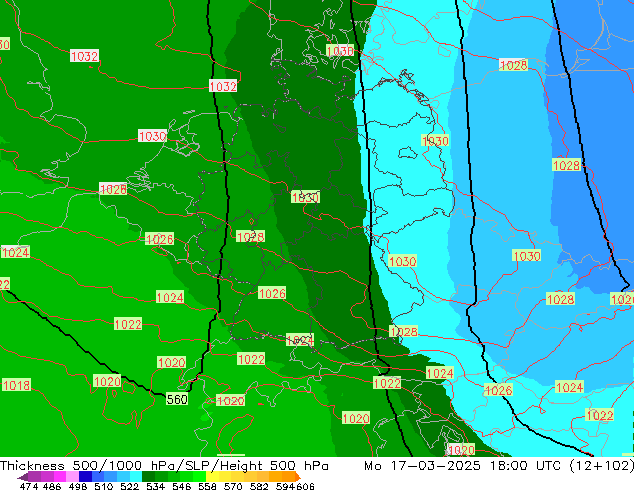Click the orange arrow at legend end
The height and width of the screenshot is (490, 634).
[x=298, y=476]
